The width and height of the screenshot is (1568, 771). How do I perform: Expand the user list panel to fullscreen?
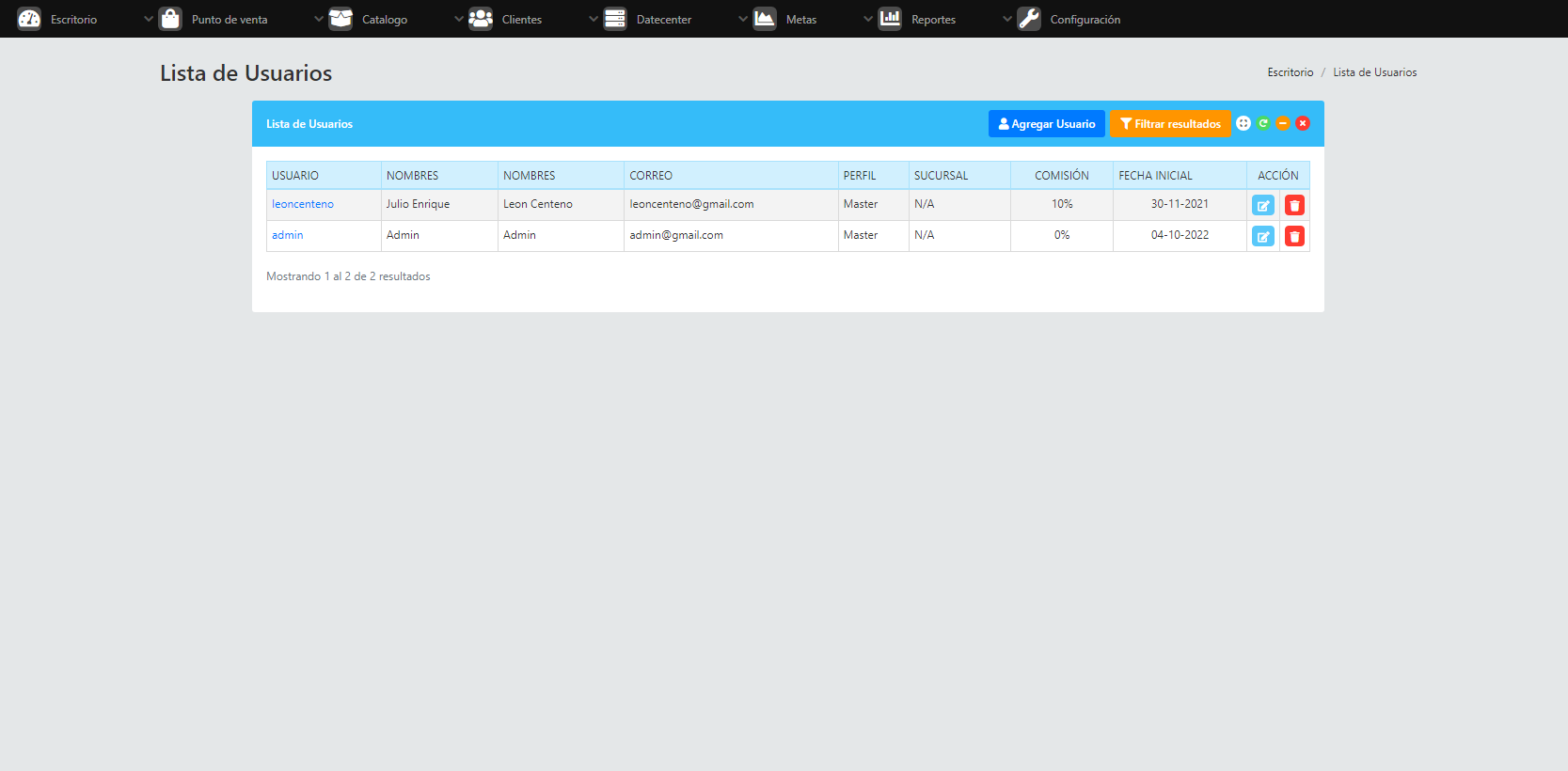coord(1243,123)
